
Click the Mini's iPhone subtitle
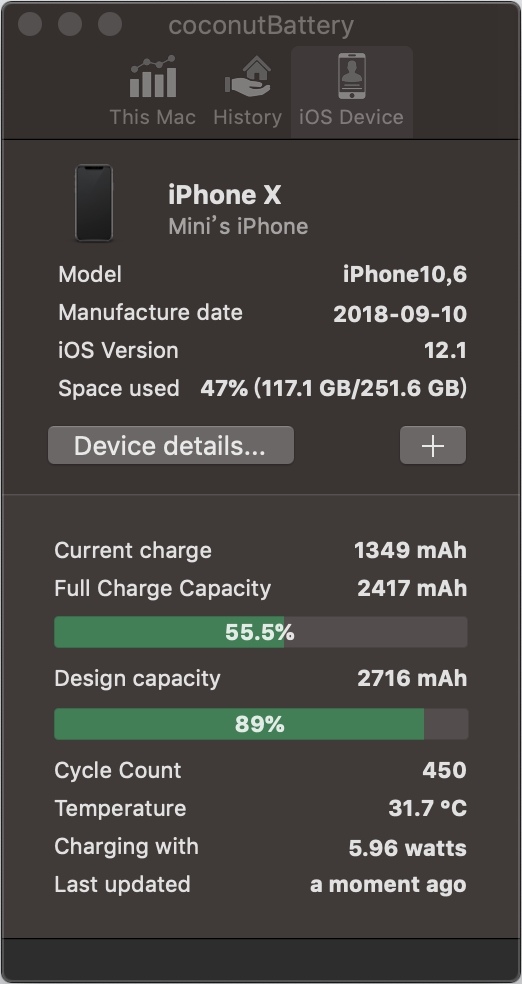click(238, 227)
